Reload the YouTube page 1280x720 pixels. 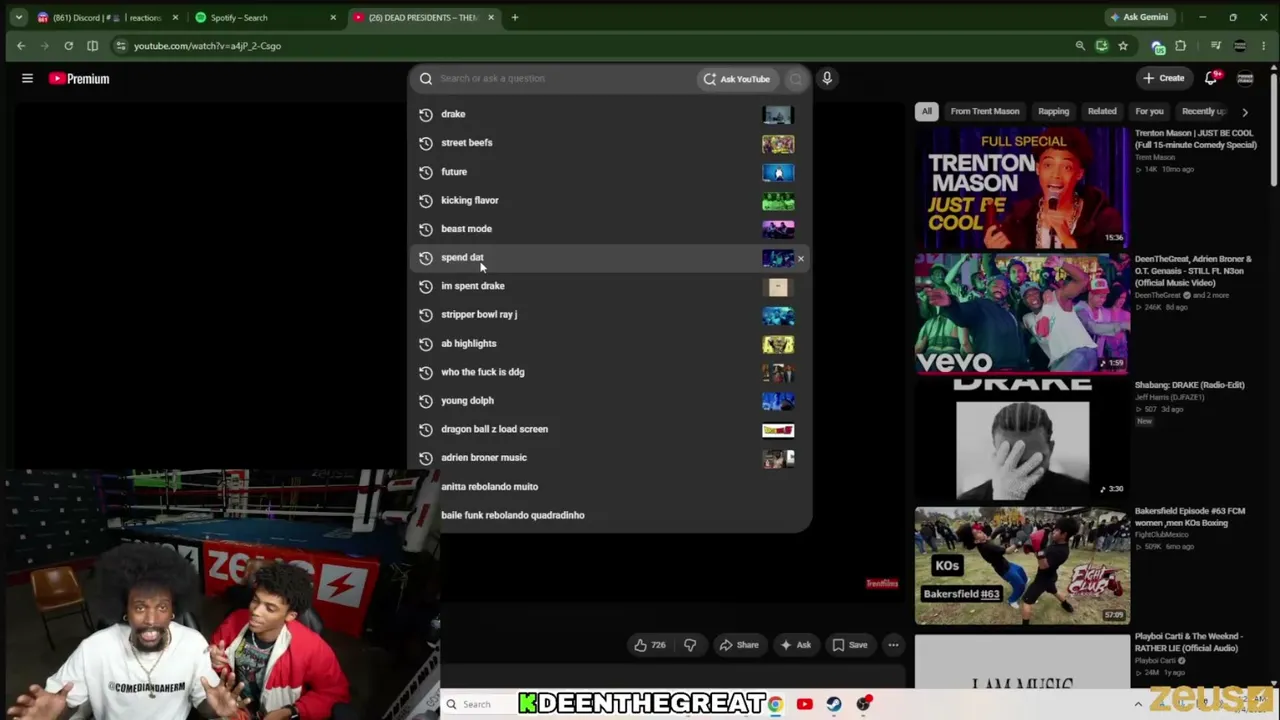(x=68, y=46)
